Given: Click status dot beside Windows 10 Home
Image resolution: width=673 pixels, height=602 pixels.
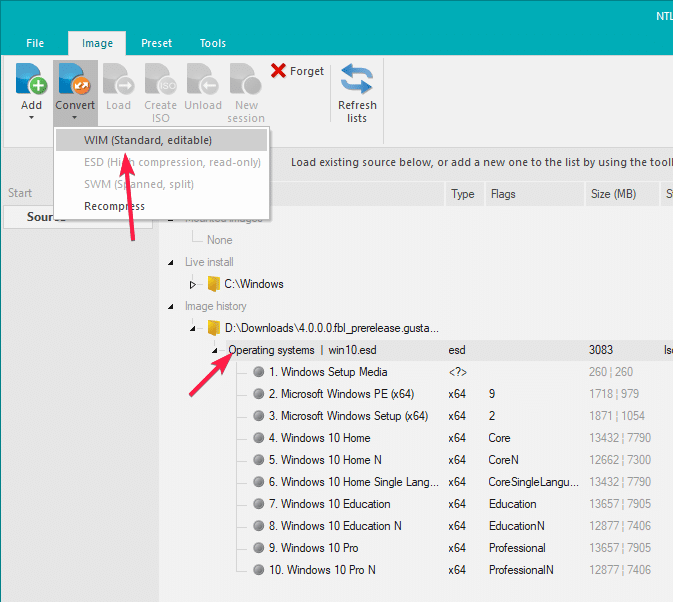Looking at the screenshot, I should [258, 438].
